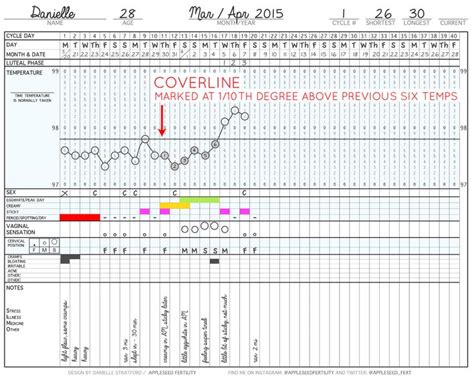Click the APPLESEED FERTILITY footer credit
Screen dimensions: 474x379
(172, 372)
